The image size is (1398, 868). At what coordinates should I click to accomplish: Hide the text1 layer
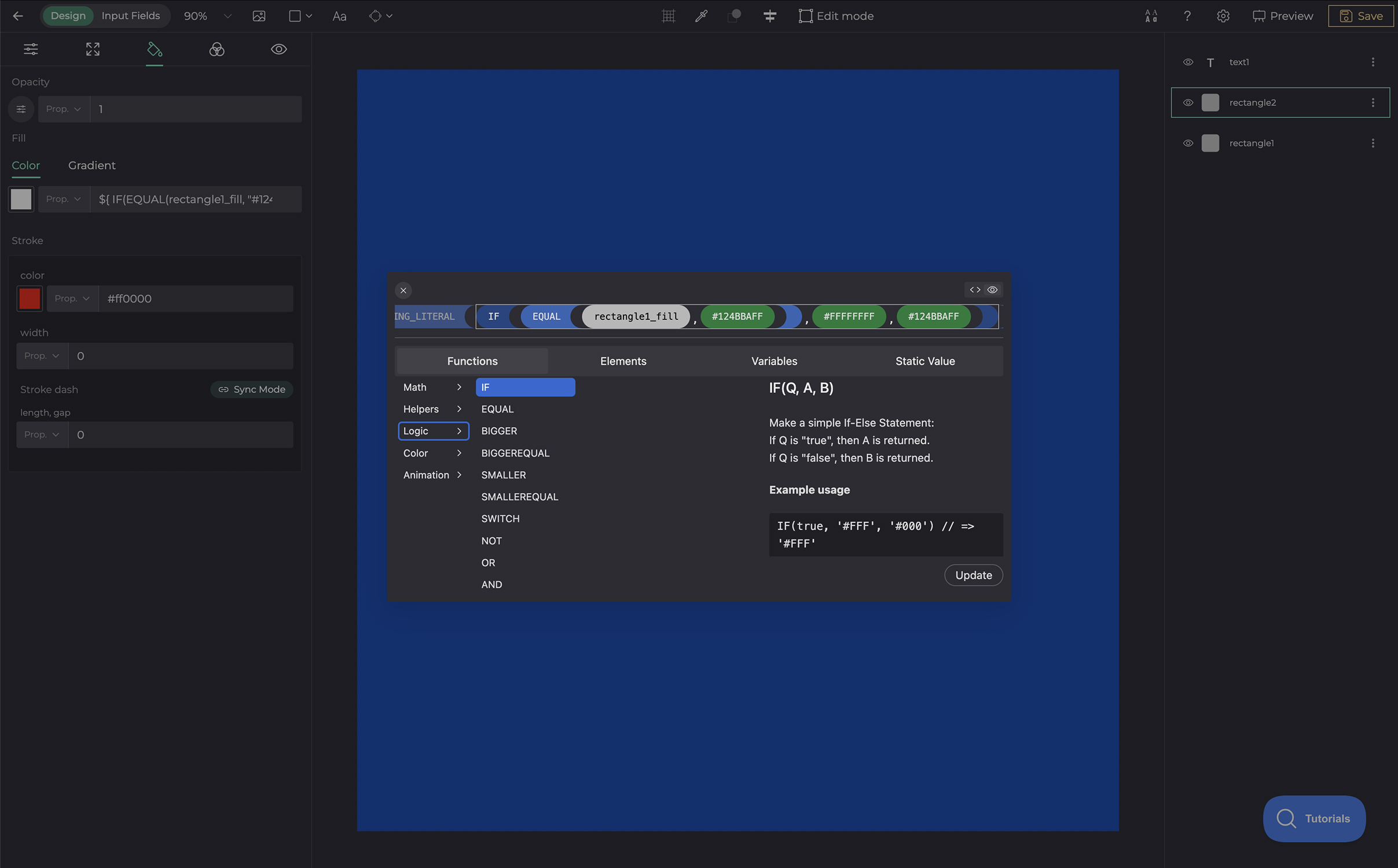[1188, 62]
